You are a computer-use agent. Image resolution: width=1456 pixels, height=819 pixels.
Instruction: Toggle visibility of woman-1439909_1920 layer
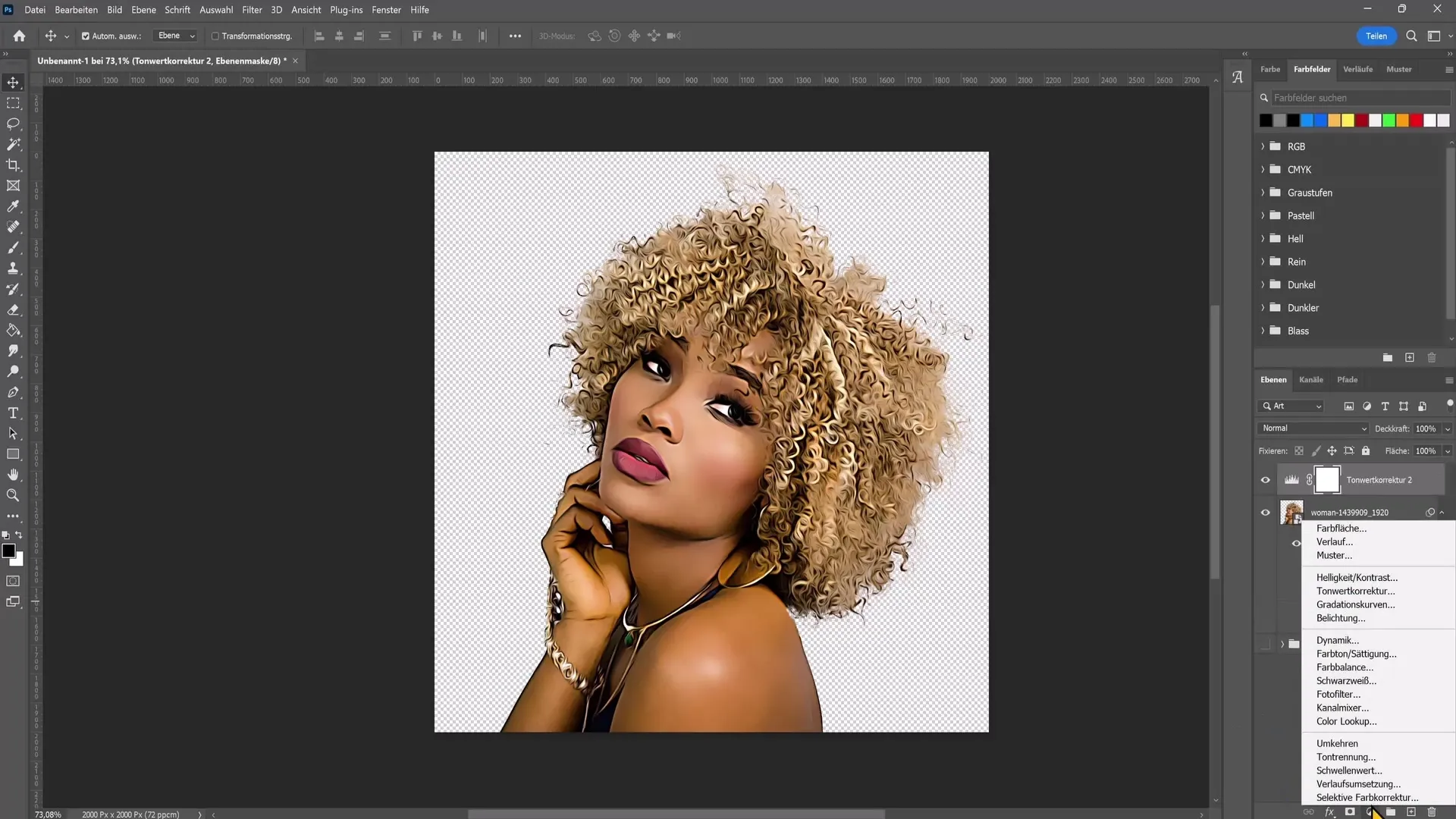click(x=1265, y=512)
